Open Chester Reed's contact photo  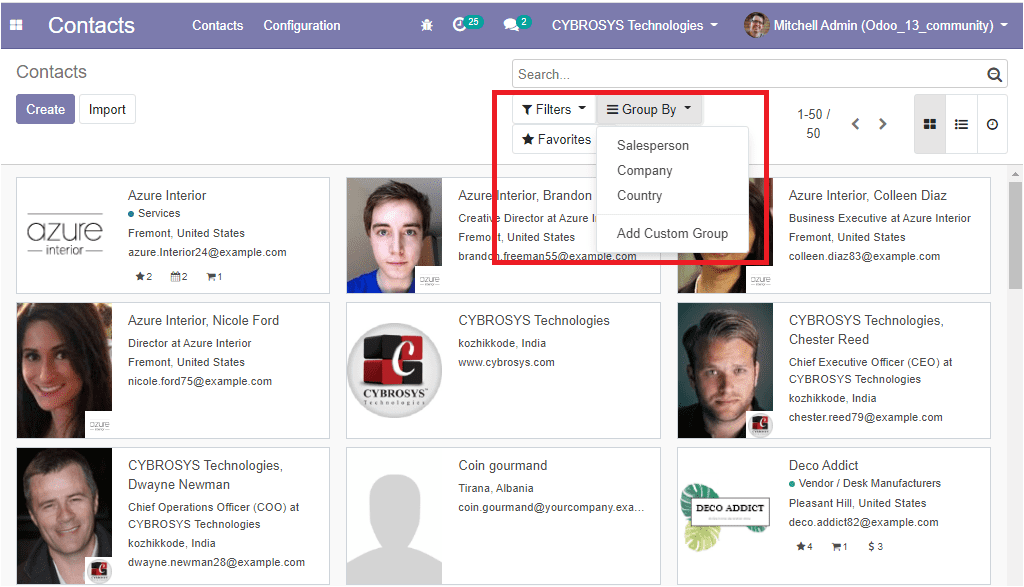726,370
